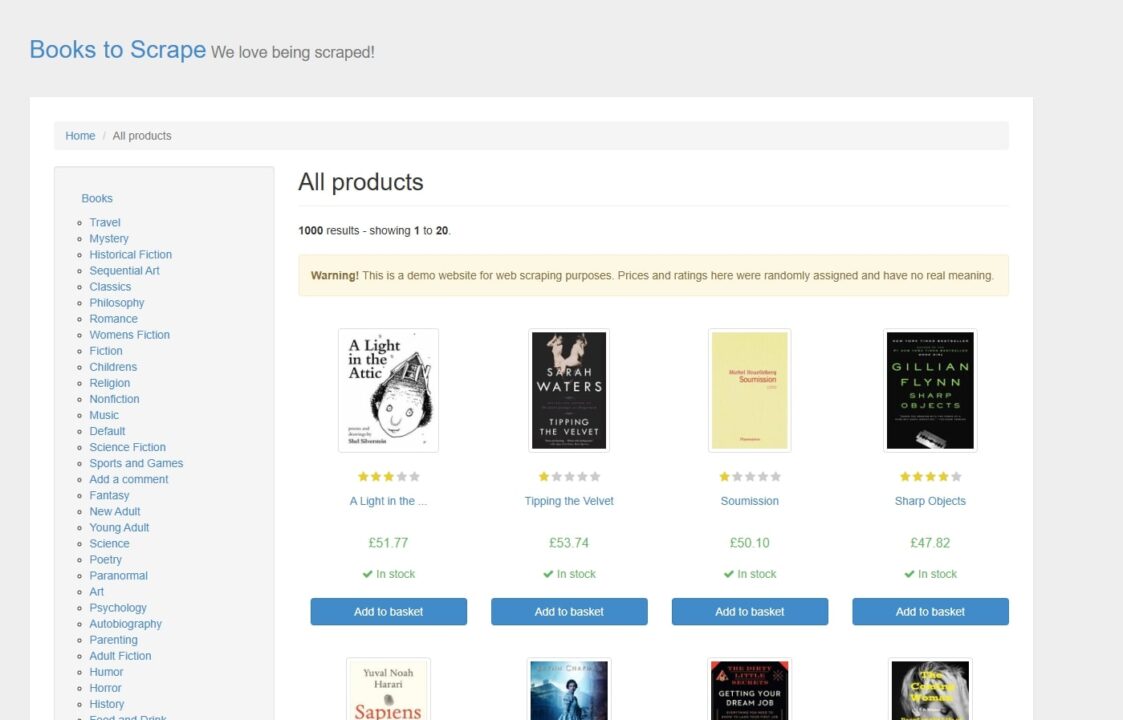Open the Mystery category
The width and height of the screenshot is (1123, 720).
[x=108, y=238]
